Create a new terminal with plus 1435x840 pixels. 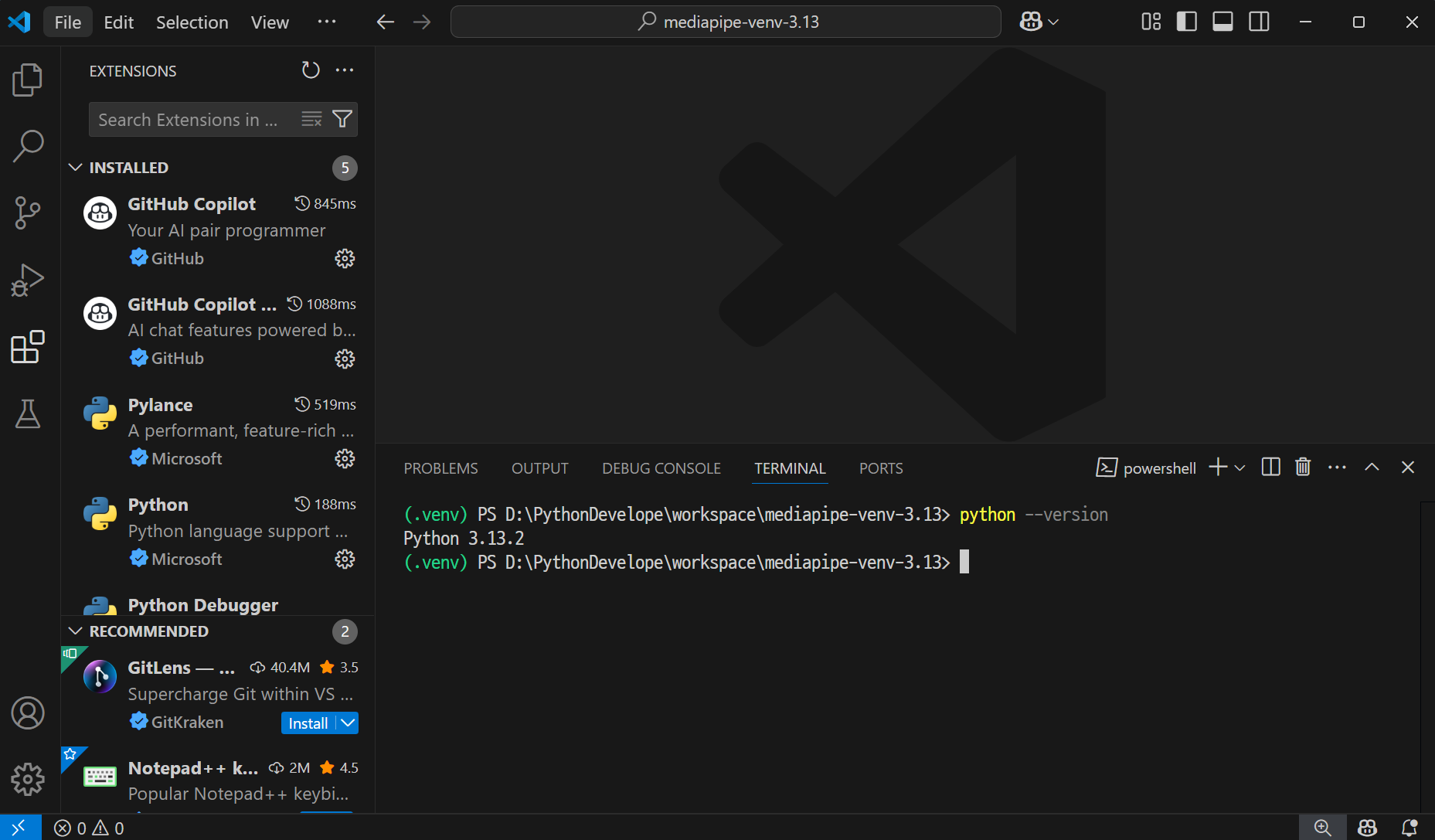point(1218,467)
